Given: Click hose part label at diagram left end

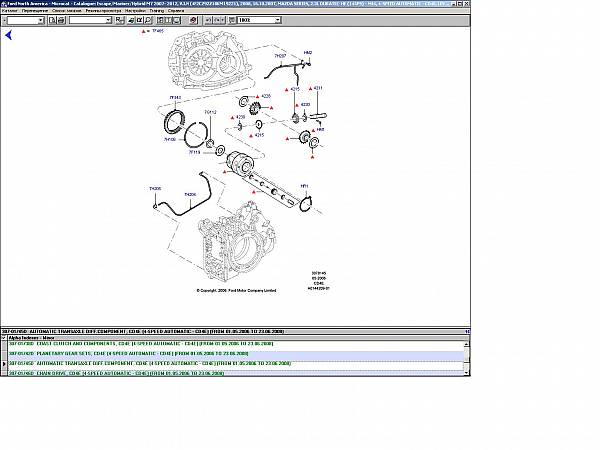Looking at the screenshot, I should tap(155, 189).
